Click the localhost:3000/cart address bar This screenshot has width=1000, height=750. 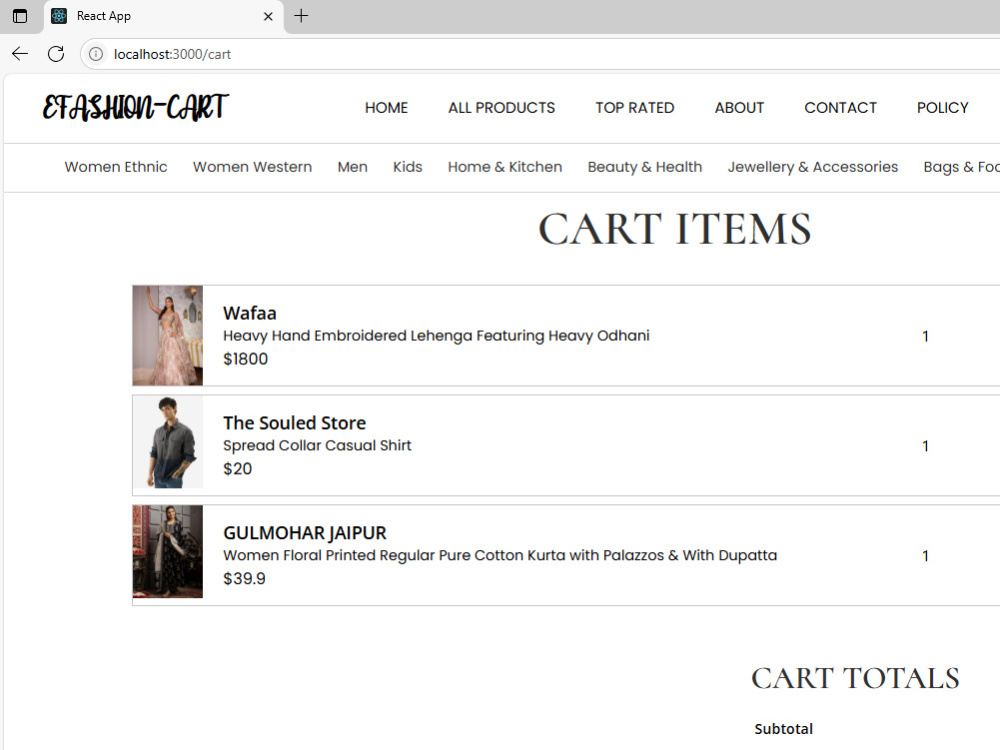(540, 54)
